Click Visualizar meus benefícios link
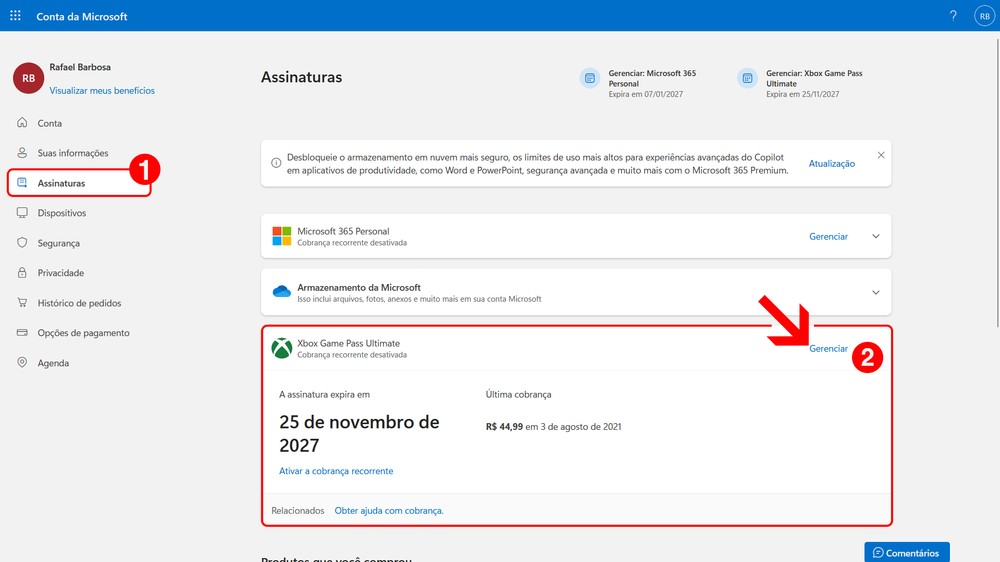This screenshot has height=562, width=1000. (x=102, y=90)
